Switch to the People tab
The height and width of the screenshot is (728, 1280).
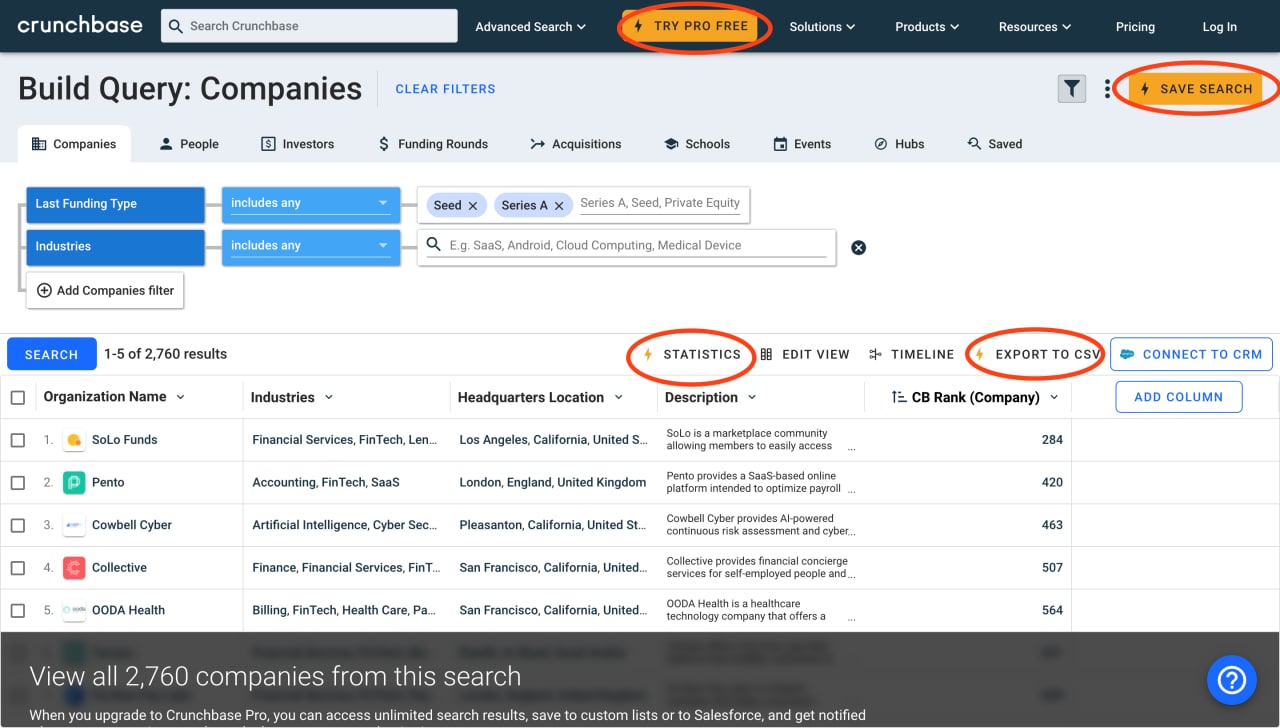189,144
